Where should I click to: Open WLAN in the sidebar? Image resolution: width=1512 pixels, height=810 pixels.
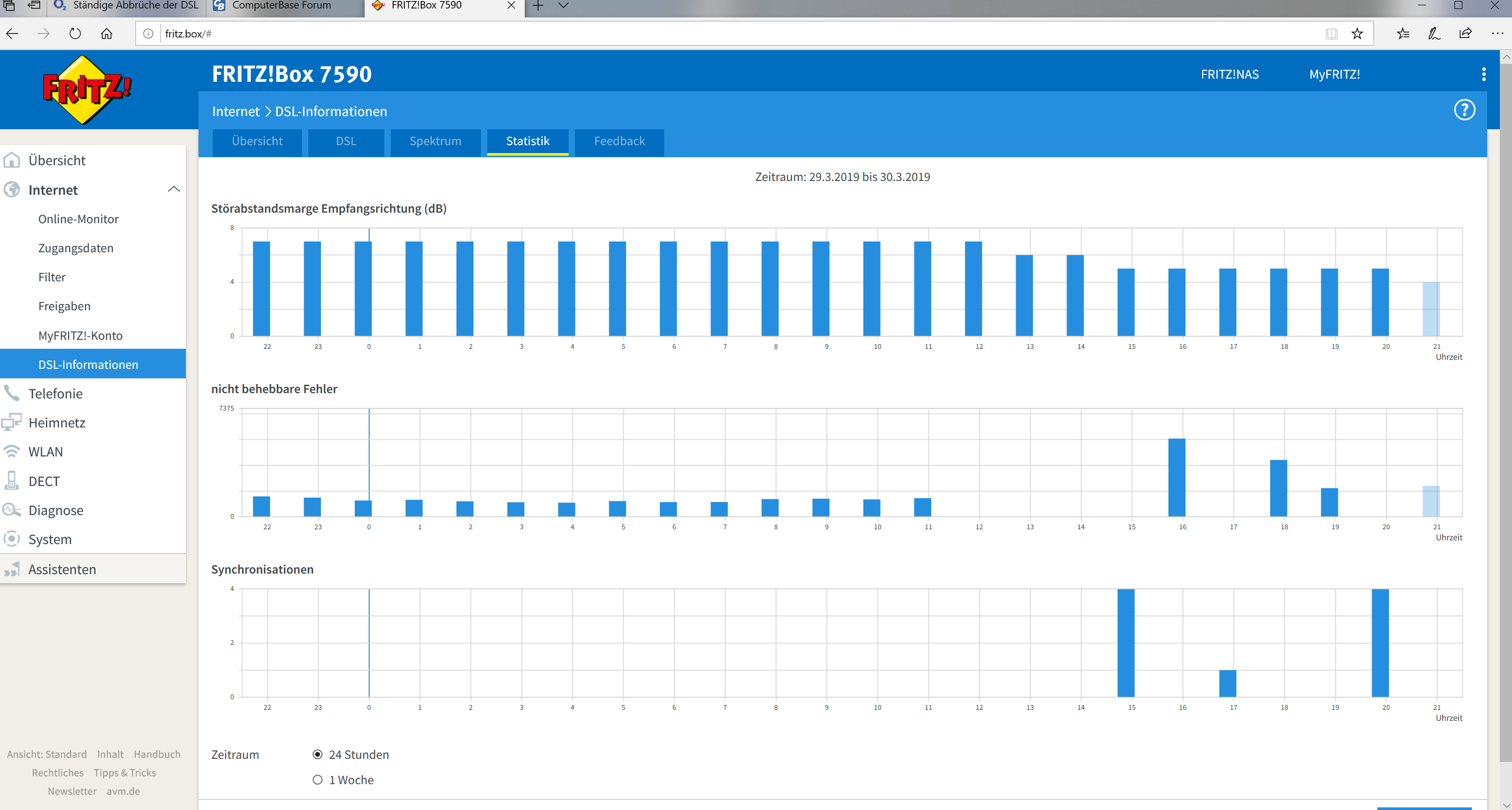tap(45, 452)
